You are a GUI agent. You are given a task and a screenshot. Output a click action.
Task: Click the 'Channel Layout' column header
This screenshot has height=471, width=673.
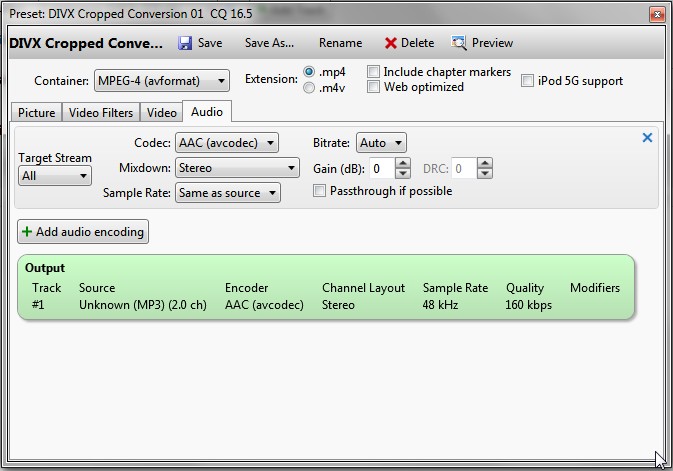click(x=364, y=288)
